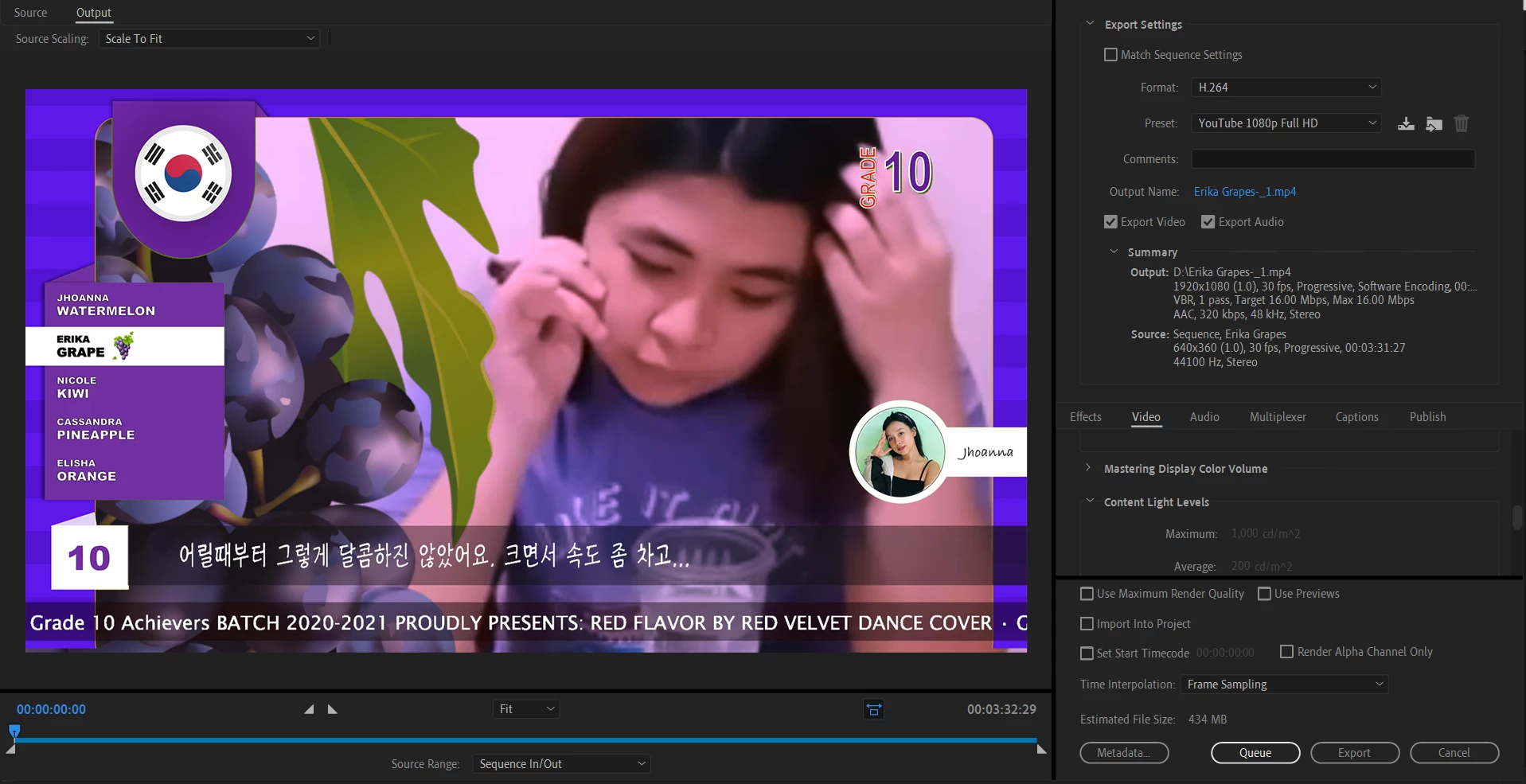The height and width of the screenshot is (784, 1526).
Task: Click the Average 200 cd/m^2 value
Action: coord(1262,567)
